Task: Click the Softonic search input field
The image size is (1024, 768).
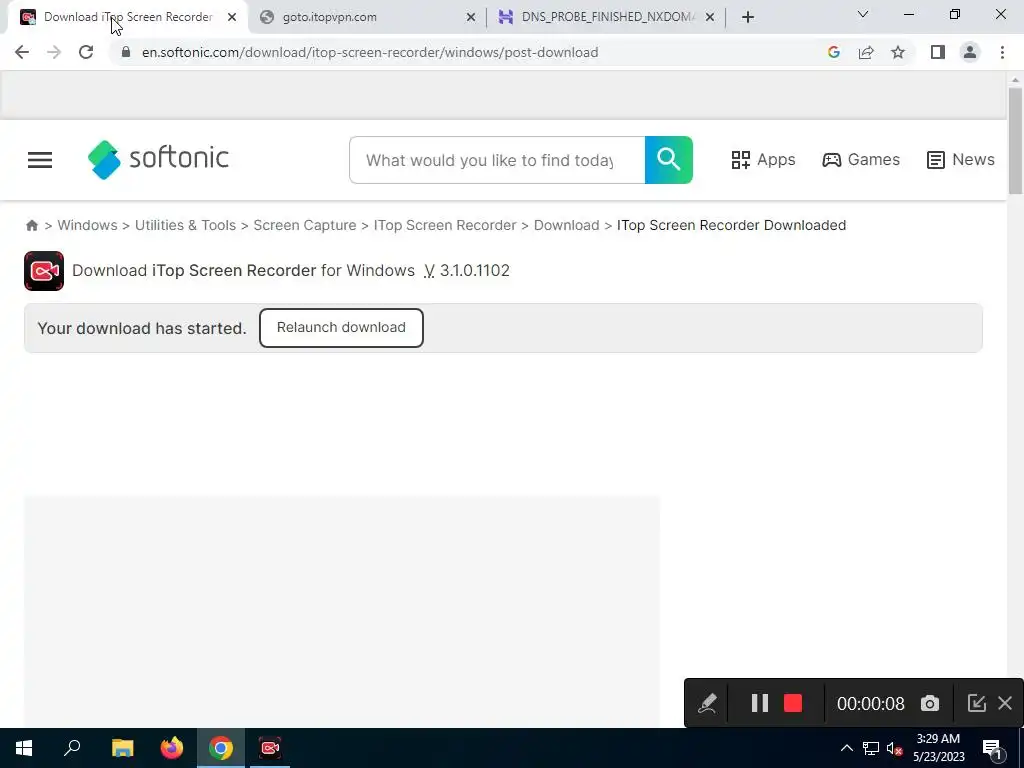Action: [x=497, y=160]
